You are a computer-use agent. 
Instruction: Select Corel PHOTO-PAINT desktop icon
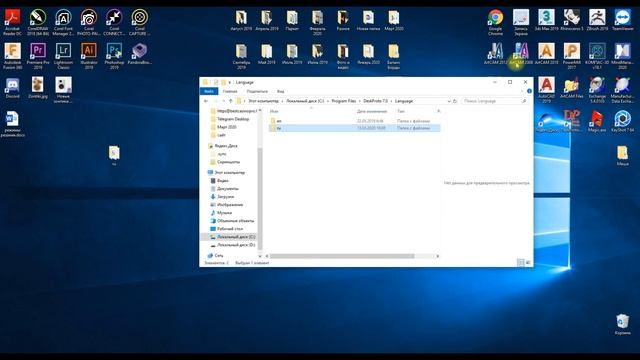pyautogui.click(x=89, y=22)
